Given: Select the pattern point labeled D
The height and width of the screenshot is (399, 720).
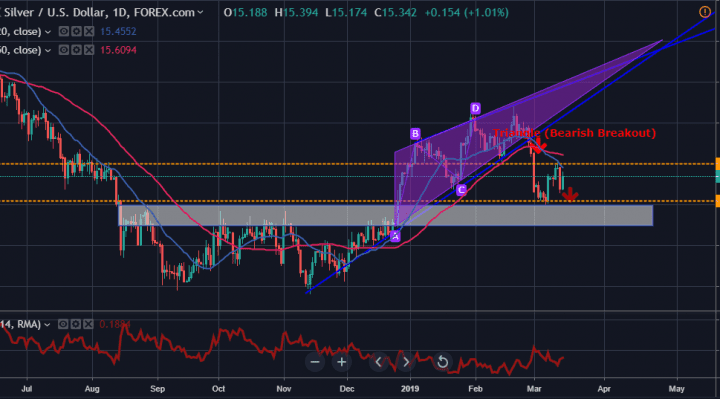Looking at the screenshot, I should (475, 108).
